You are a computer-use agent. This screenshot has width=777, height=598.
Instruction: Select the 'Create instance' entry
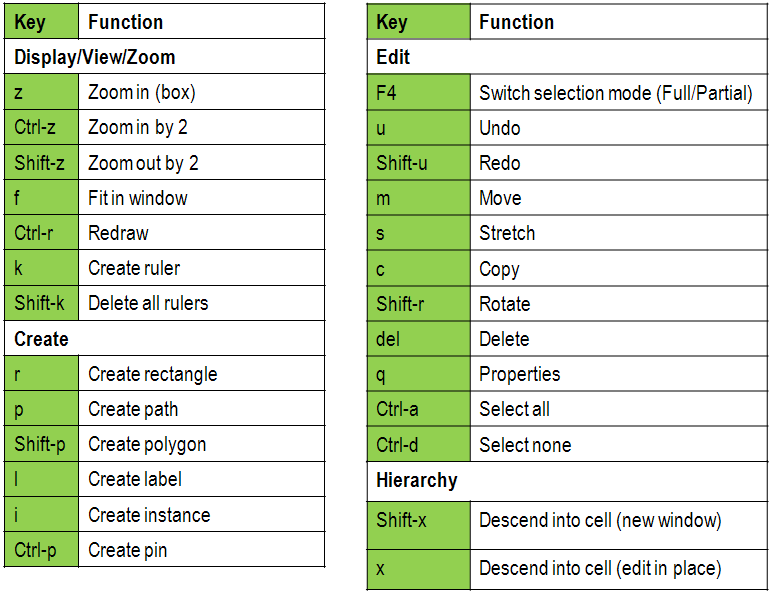pyautogui.click(x=149, y=515)
